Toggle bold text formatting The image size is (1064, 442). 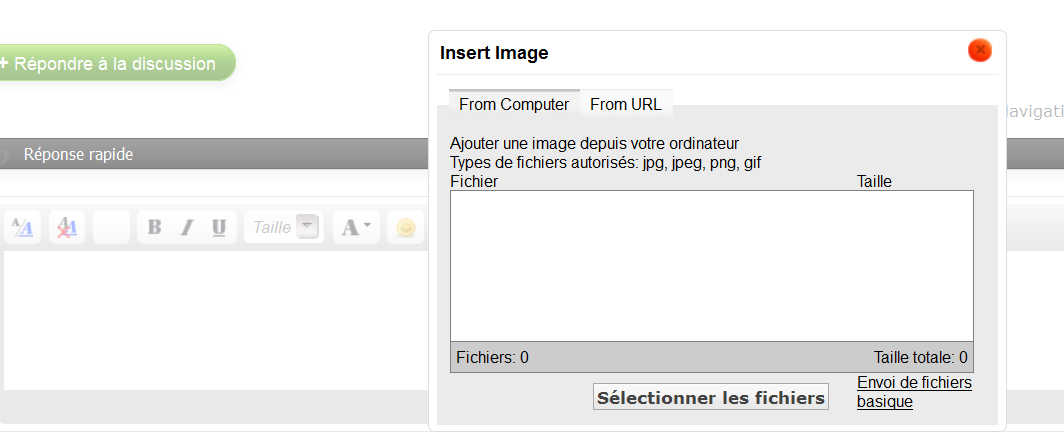pos(155,228)
